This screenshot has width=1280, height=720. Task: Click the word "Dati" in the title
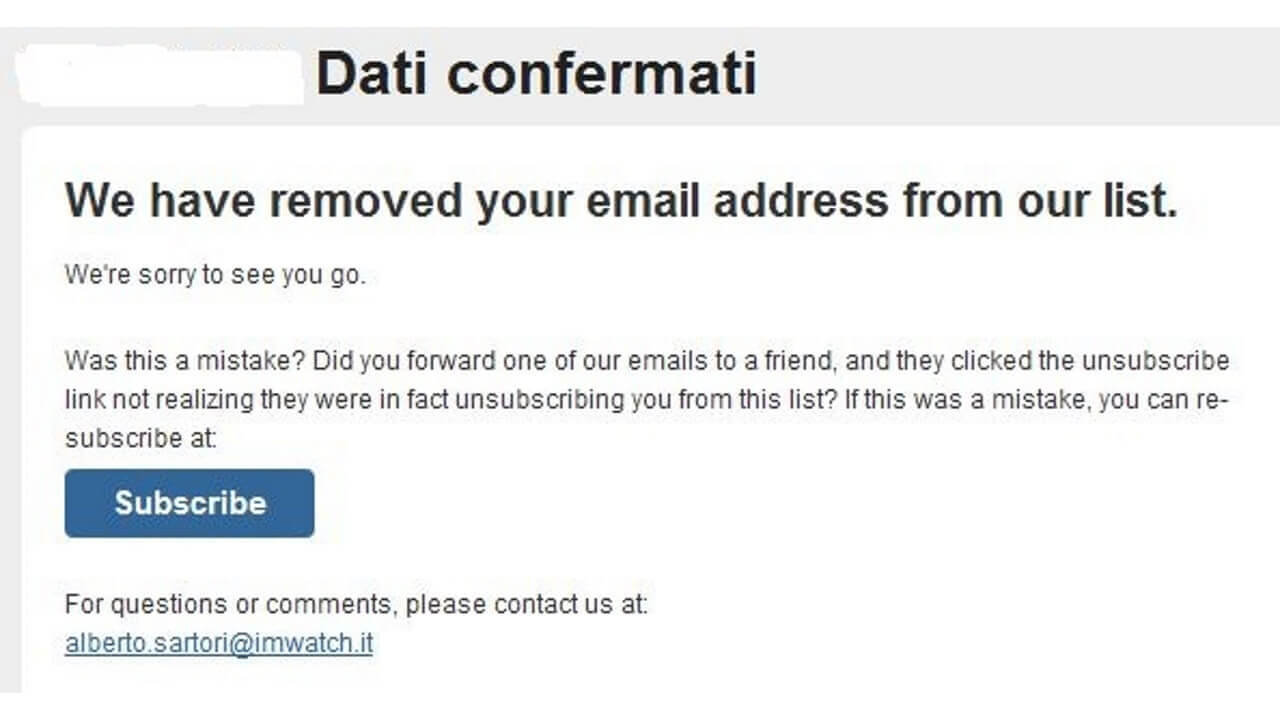click(x=373, y=74)
